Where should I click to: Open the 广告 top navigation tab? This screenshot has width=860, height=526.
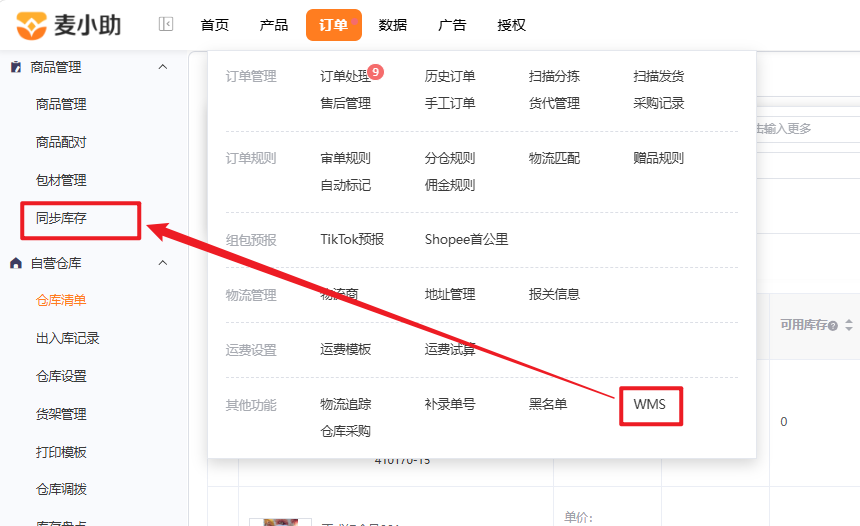(452, 25)
